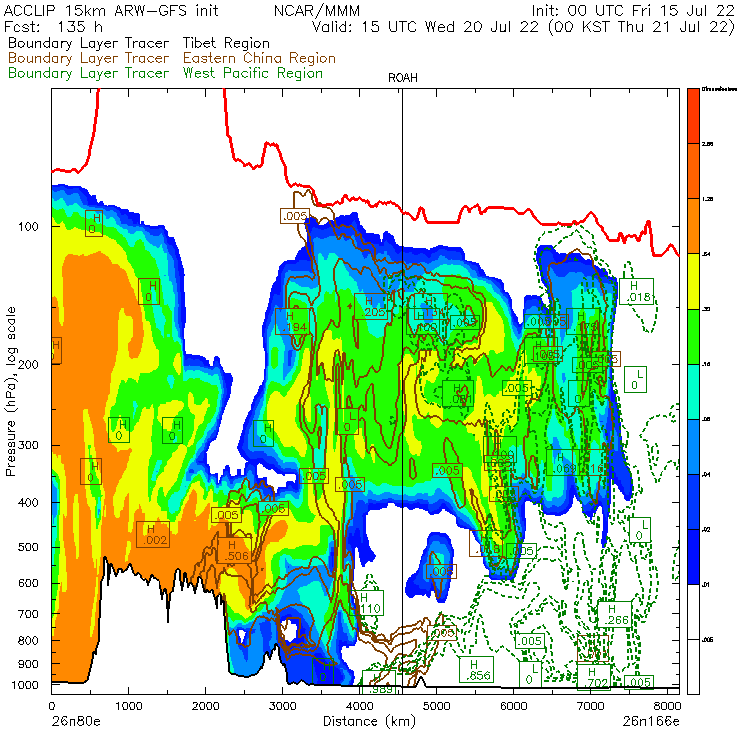Click the cyan segment of the colorbar
Image resolution: width=740 pixels, height=740 pixels.
point(693,392)
